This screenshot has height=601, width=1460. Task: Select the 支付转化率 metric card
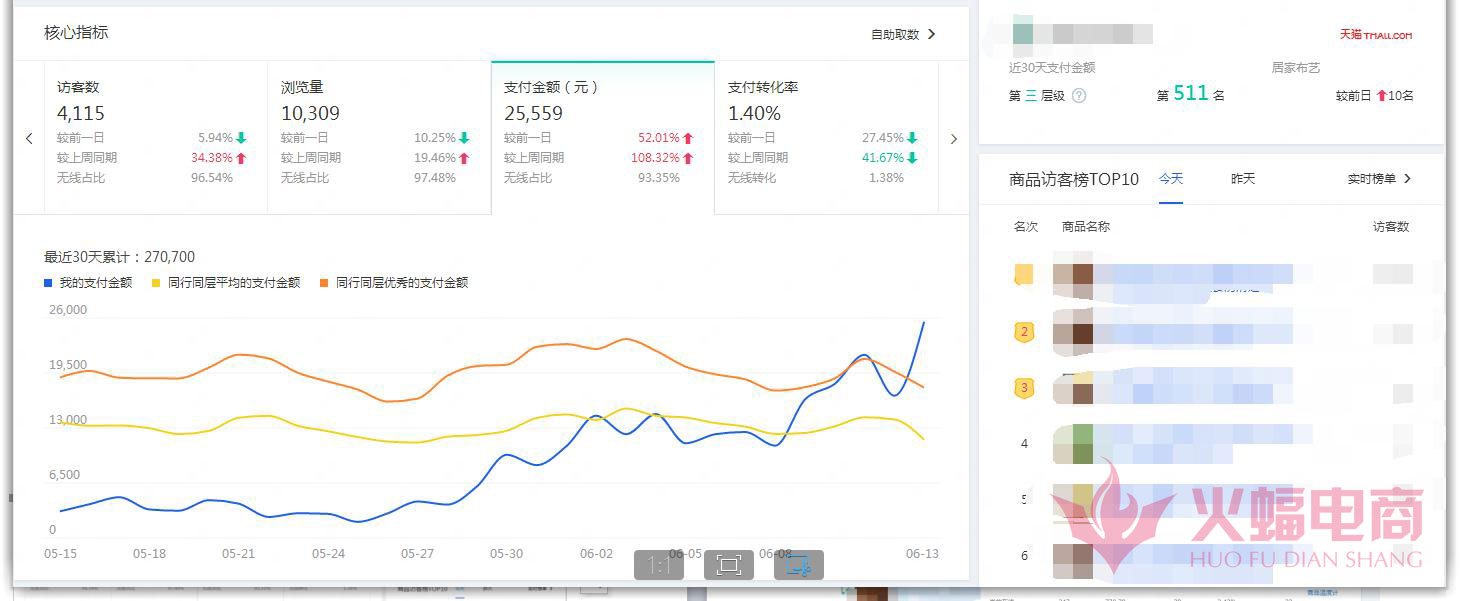click(x=826, y=137)
